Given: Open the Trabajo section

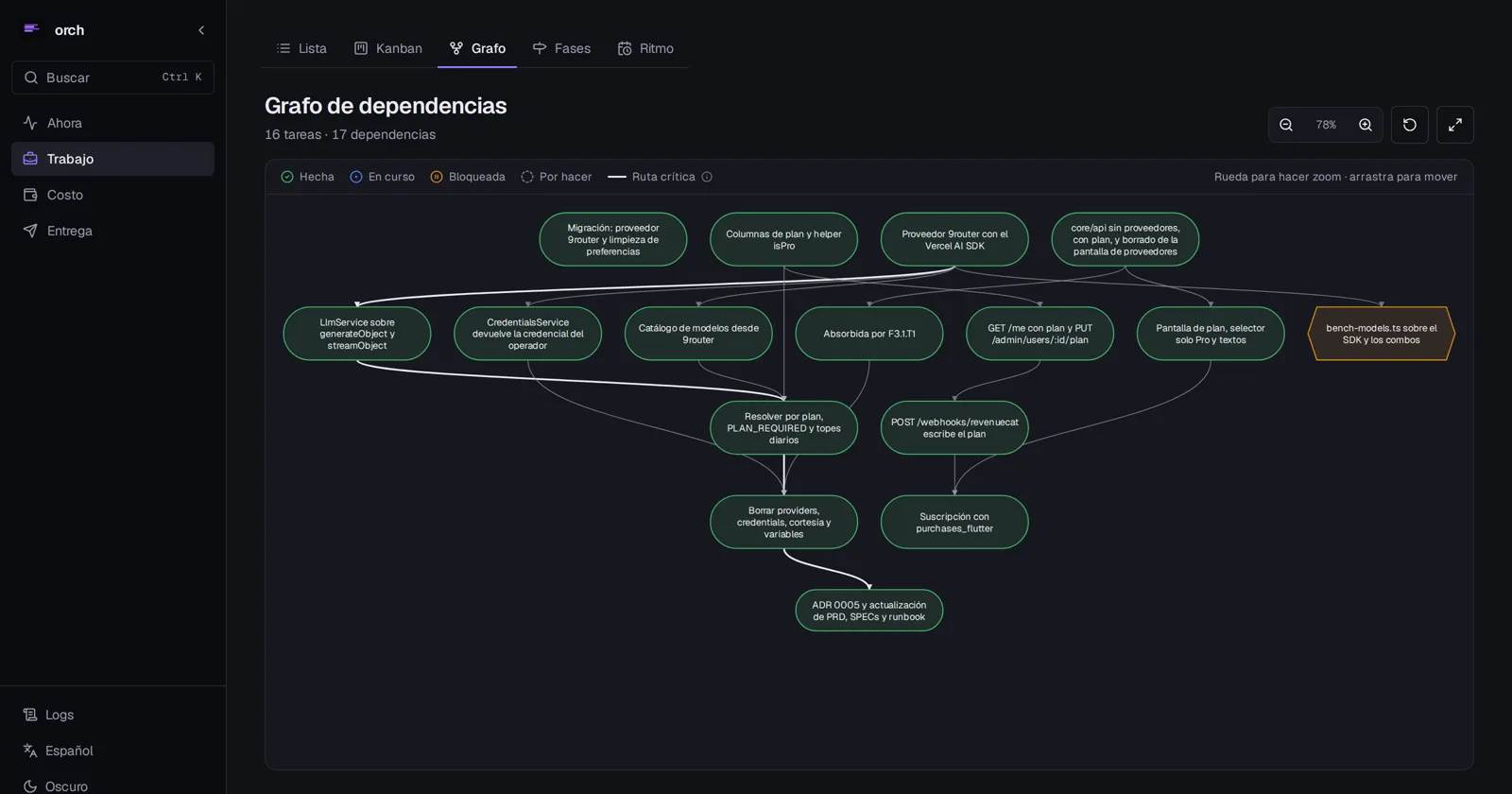Looking at the screenshot, I should coord(112,159).
